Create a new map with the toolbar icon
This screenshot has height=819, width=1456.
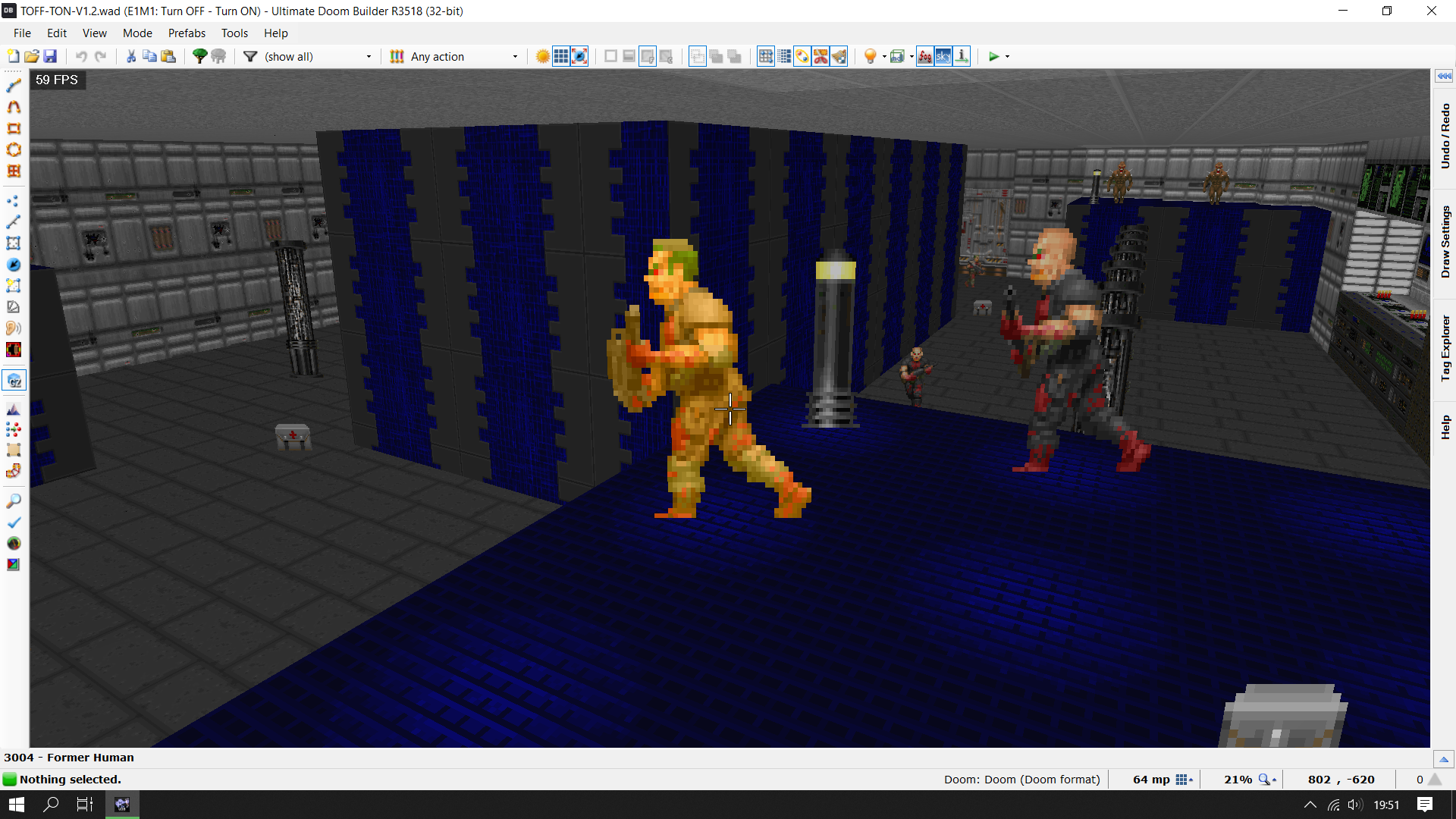(x=13, y=56)
